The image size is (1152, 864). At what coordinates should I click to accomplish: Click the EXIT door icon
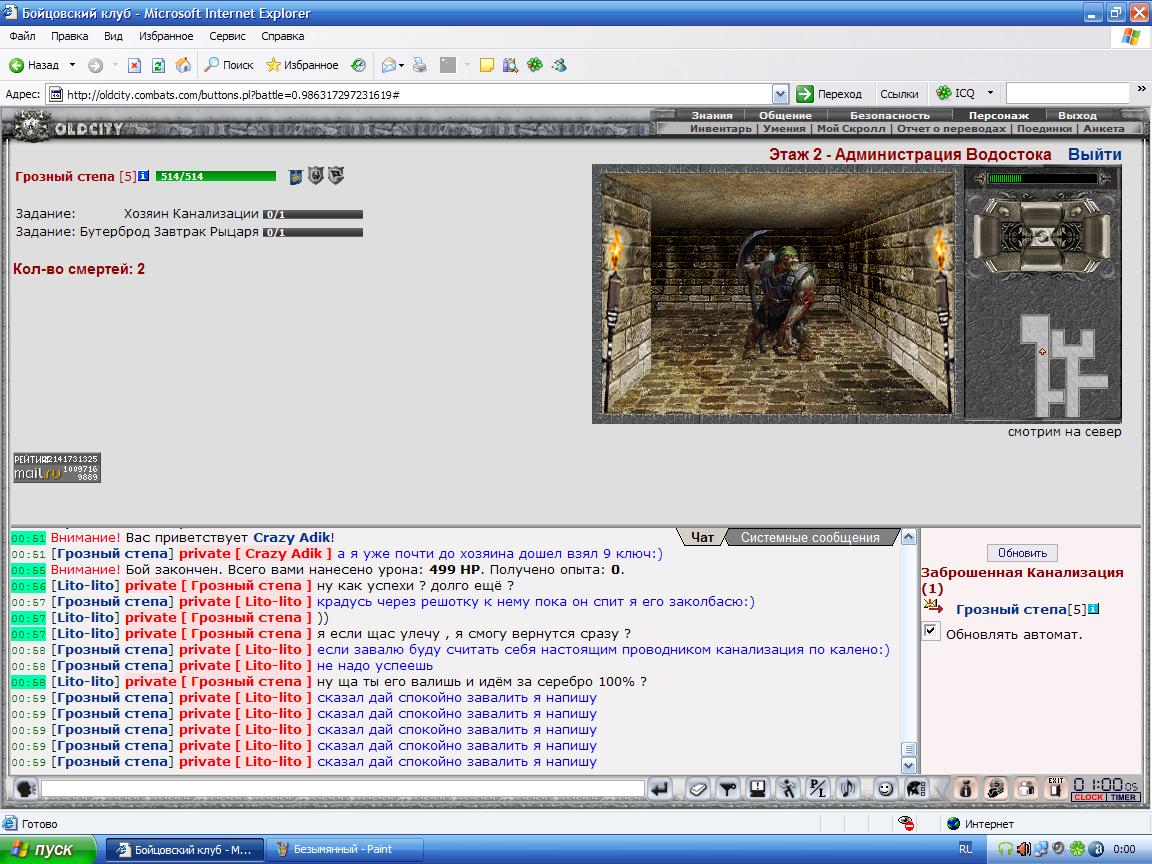point(1056,788)
